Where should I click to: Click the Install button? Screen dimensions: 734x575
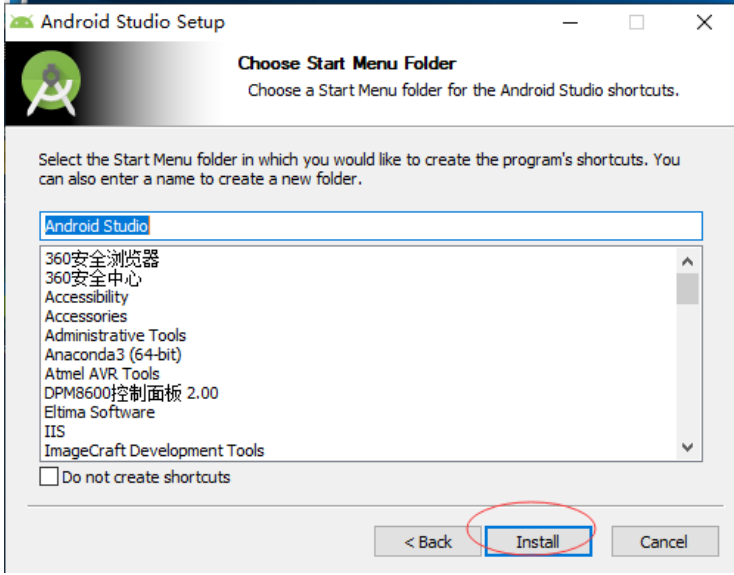[538, 541]
